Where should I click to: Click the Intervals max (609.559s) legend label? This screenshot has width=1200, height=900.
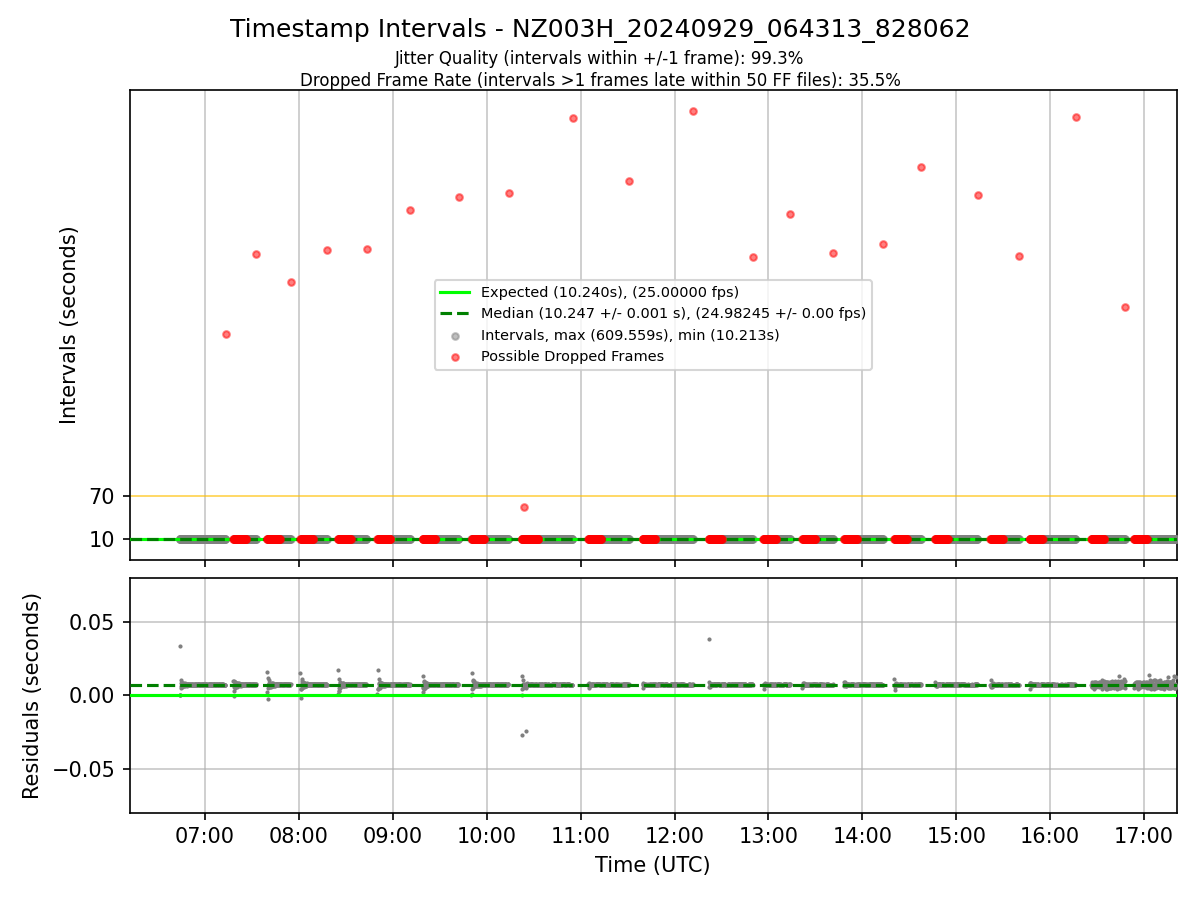(x=630, y=335)
